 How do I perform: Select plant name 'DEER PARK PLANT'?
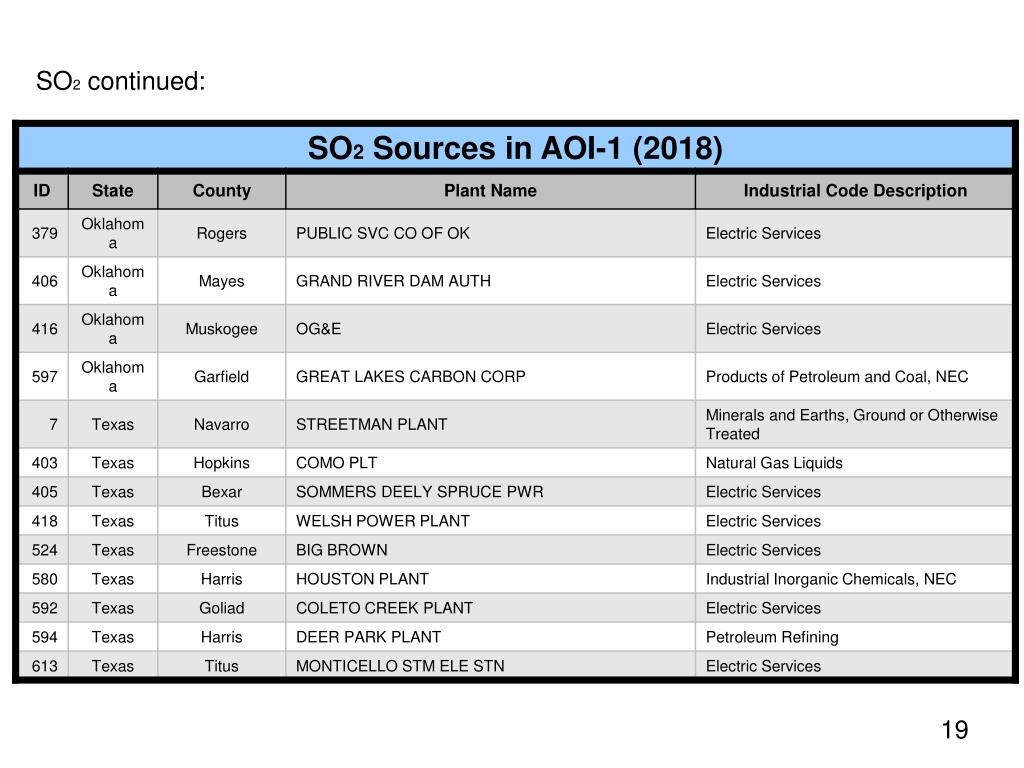(368, 637)
